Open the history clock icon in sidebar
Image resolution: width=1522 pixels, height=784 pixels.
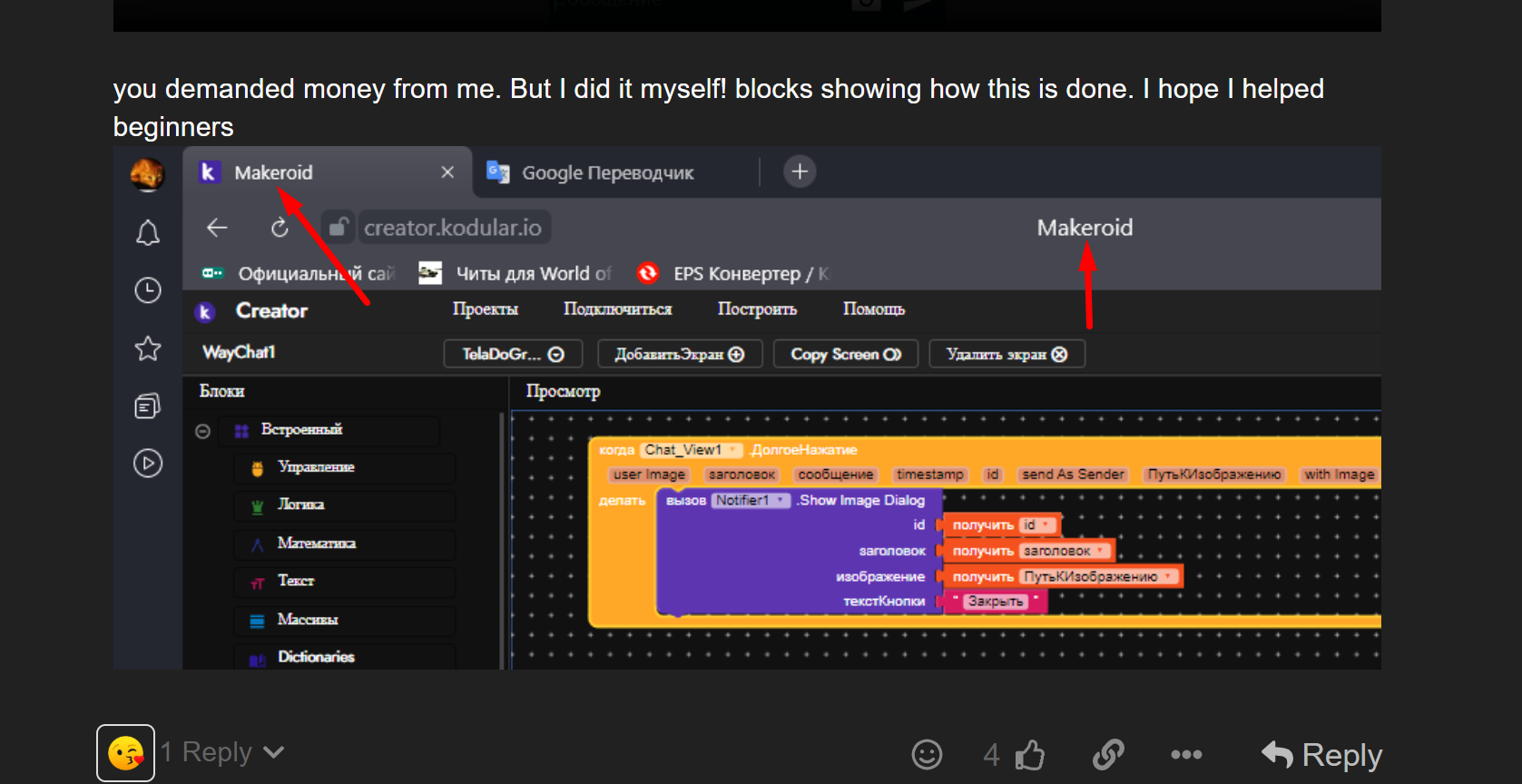[x=148, y=290]
